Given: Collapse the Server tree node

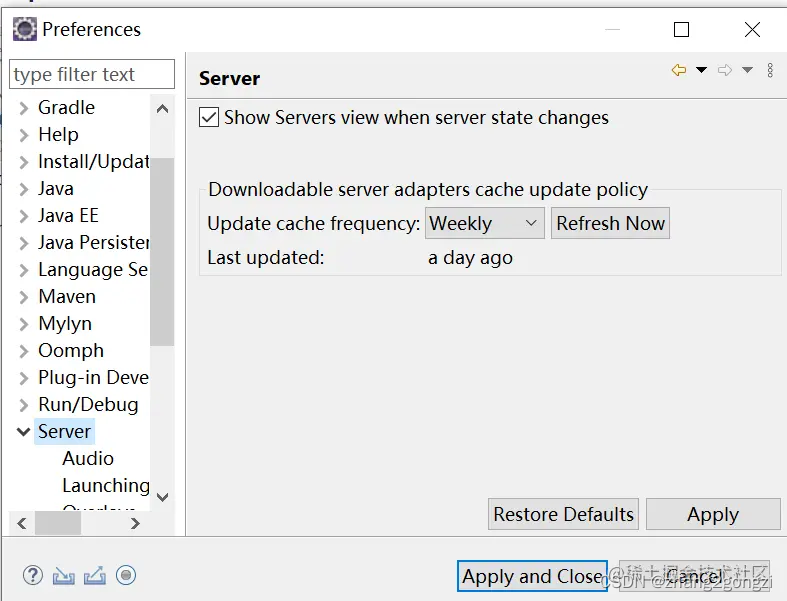Looking at the screenshot, I should (x=24, y=432).
